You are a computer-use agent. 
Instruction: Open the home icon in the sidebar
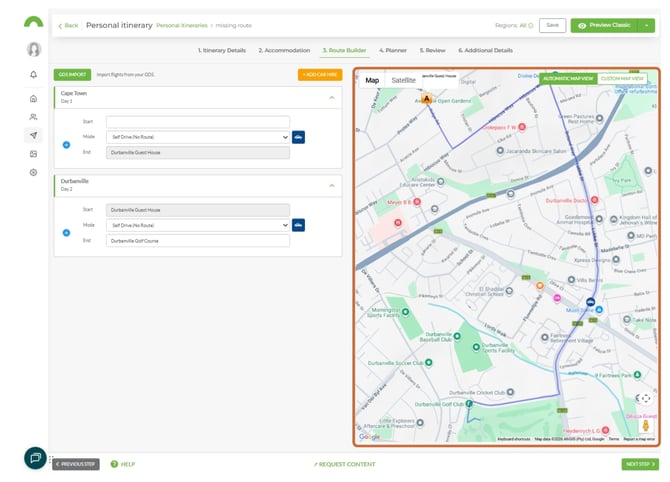point(33,99)
